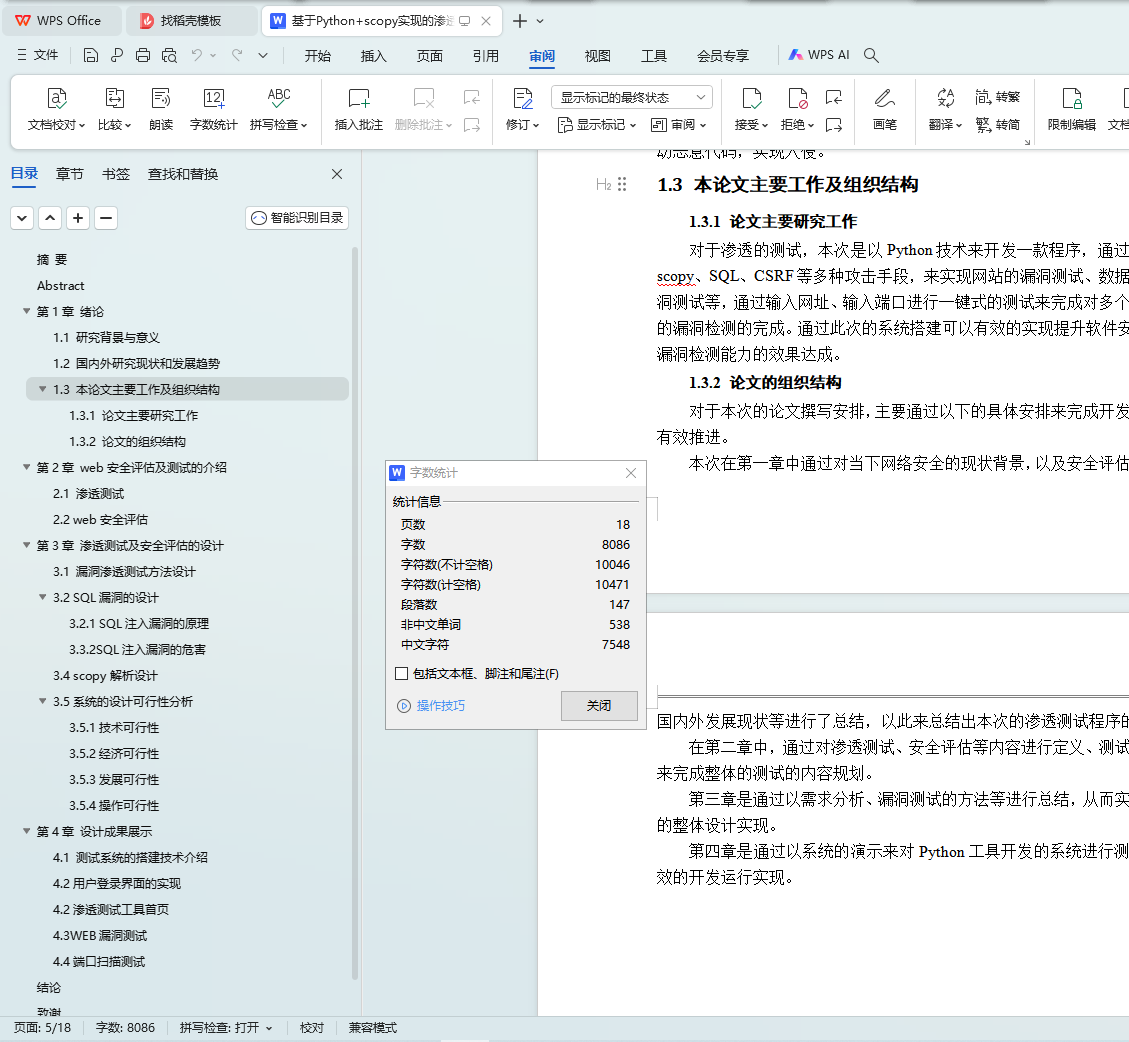
Task: Open 审阅 pane dropdown in ribbon
Action: click(x=678, y=125)
